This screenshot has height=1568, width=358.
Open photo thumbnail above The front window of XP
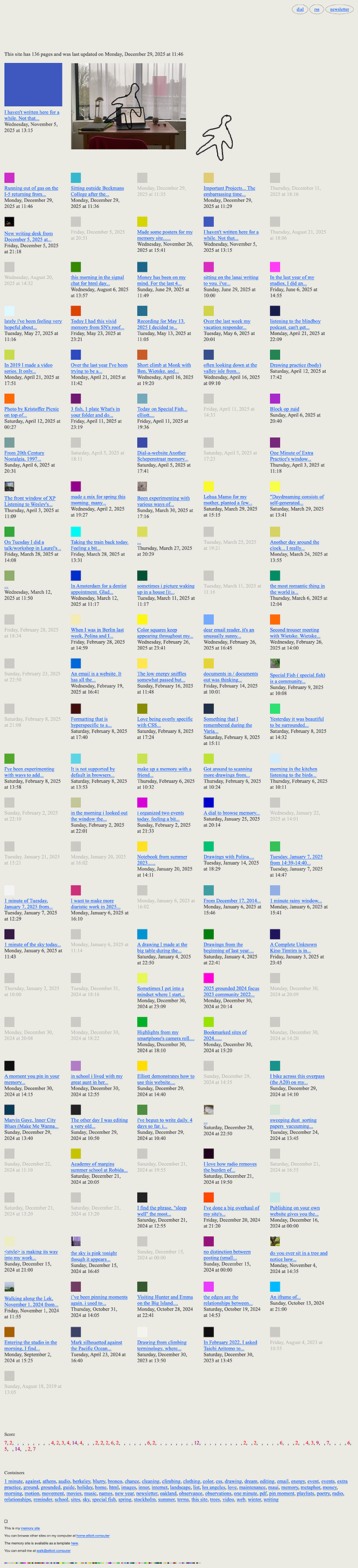click(9, 486)
